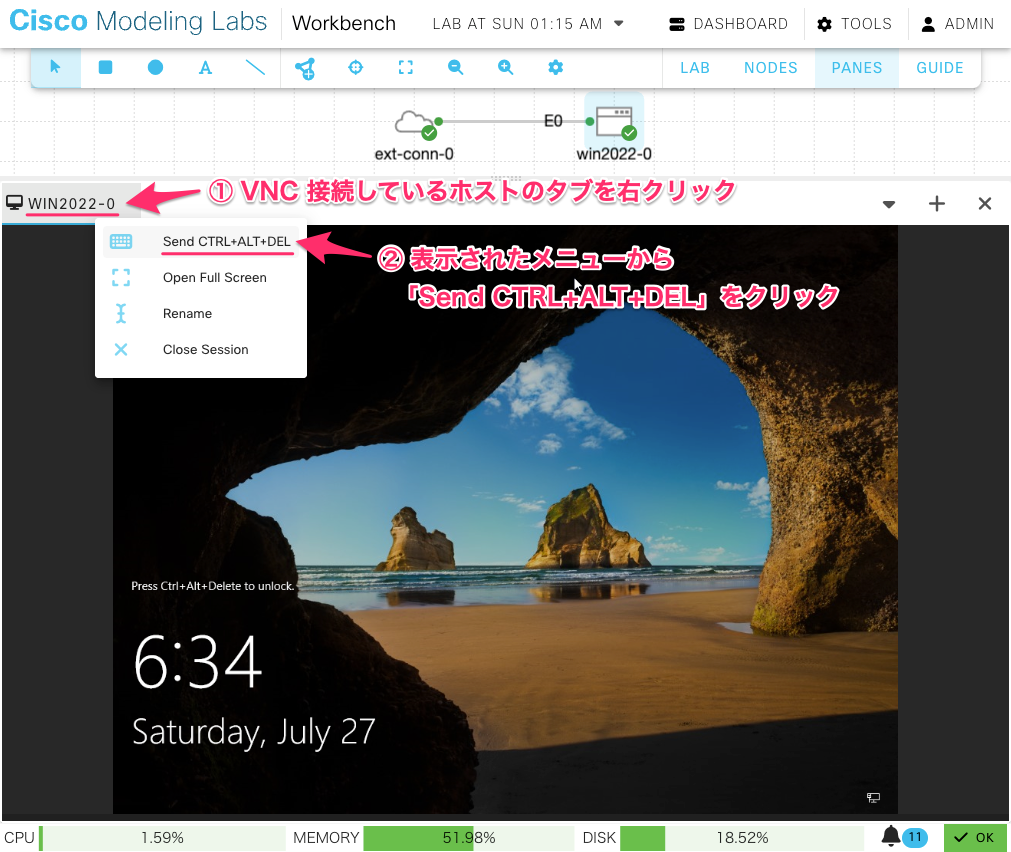Switch to the PANES tab
This screenshot has height=852, width=1011.
point(856,68)
